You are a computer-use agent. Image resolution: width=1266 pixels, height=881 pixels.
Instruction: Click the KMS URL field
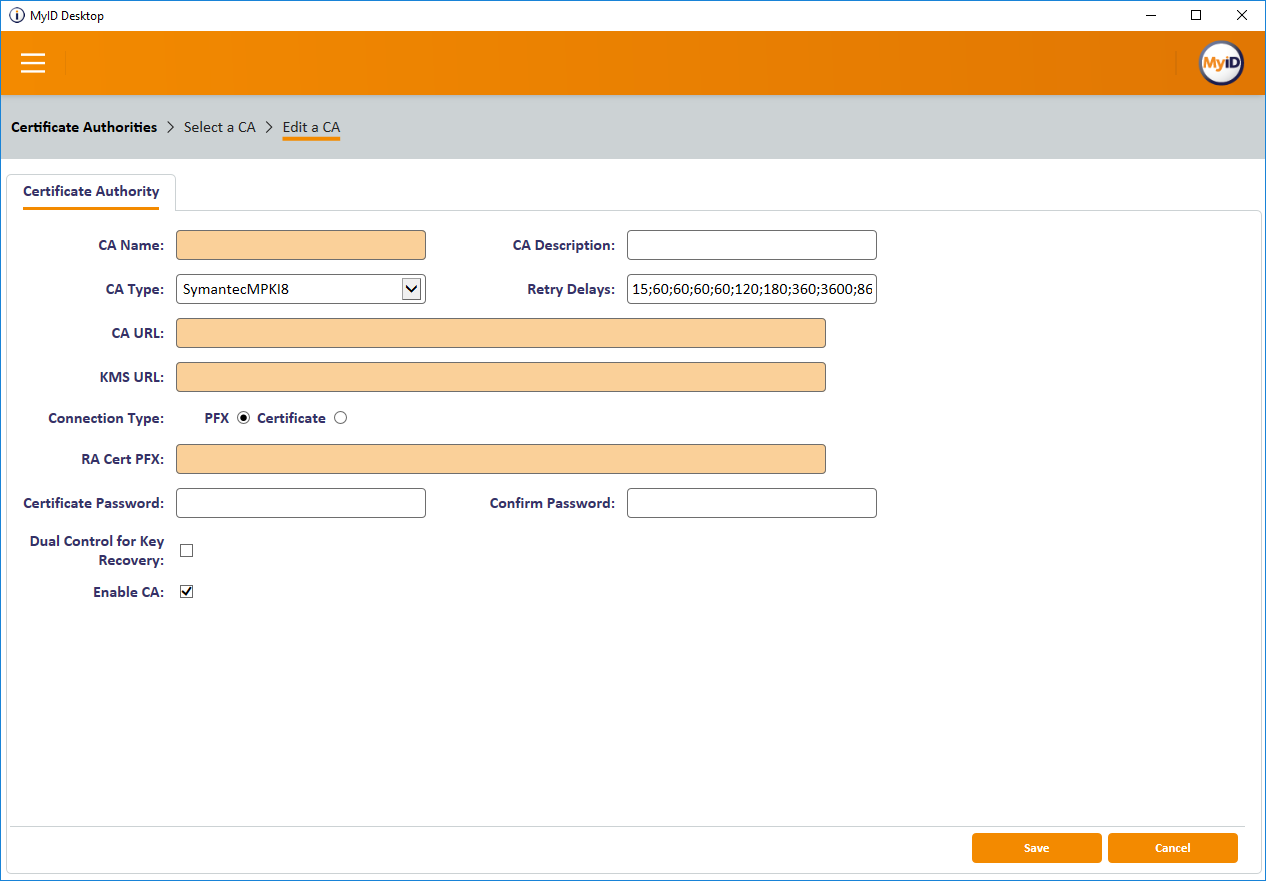click(x=501, y=377)
